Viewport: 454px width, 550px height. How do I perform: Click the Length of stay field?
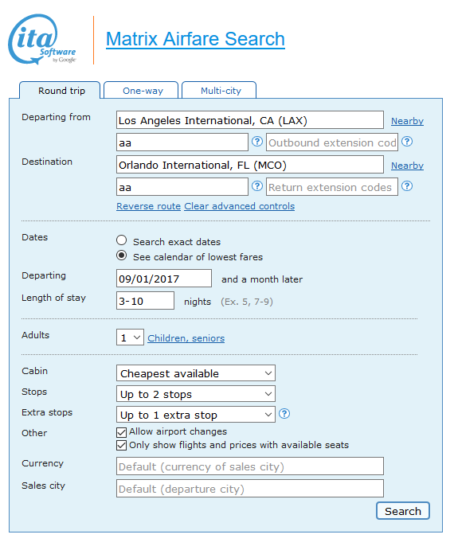[145, 301]
